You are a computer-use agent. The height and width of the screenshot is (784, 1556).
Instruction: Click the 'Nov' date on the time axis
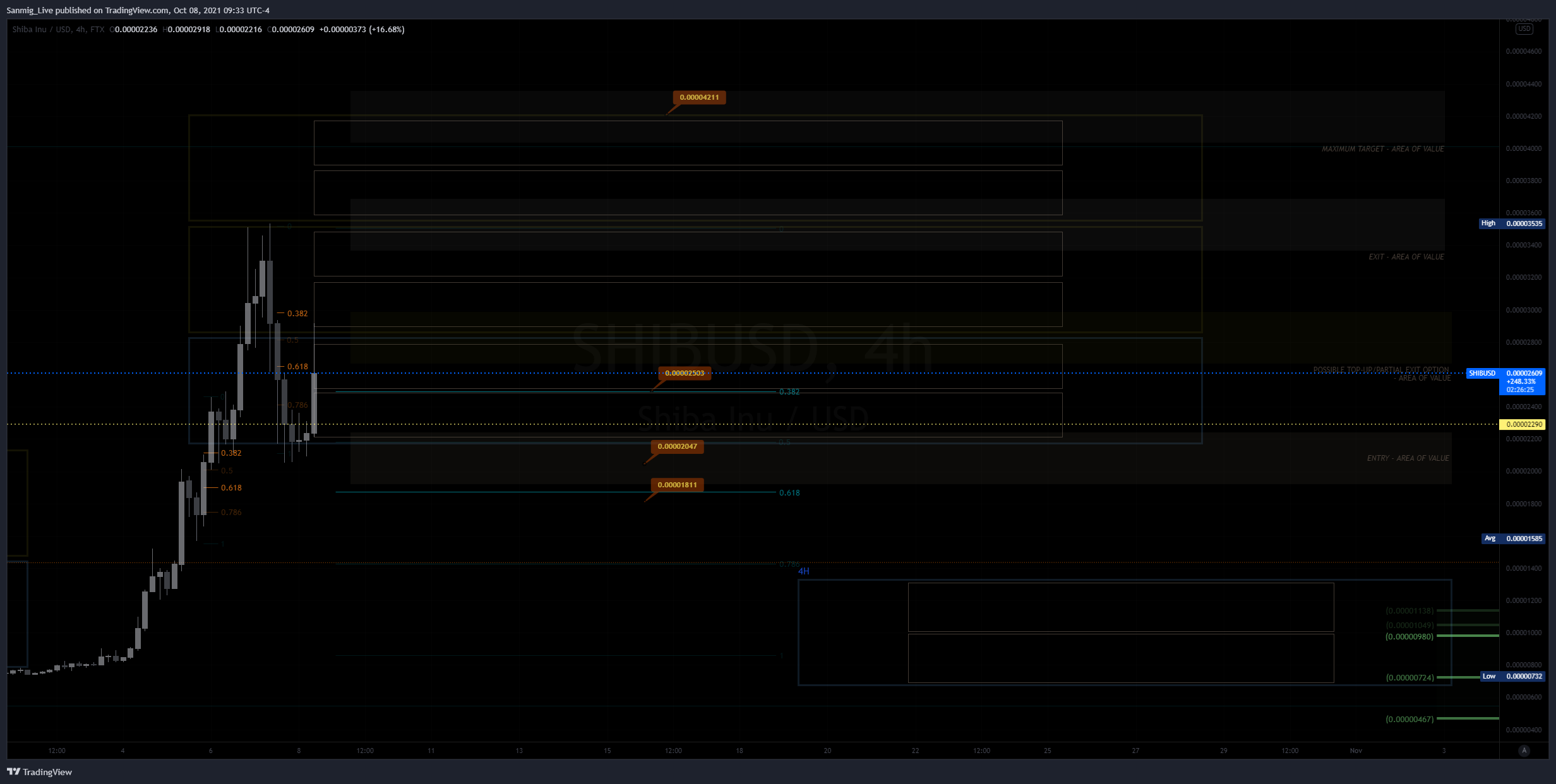click(1356, 751)
